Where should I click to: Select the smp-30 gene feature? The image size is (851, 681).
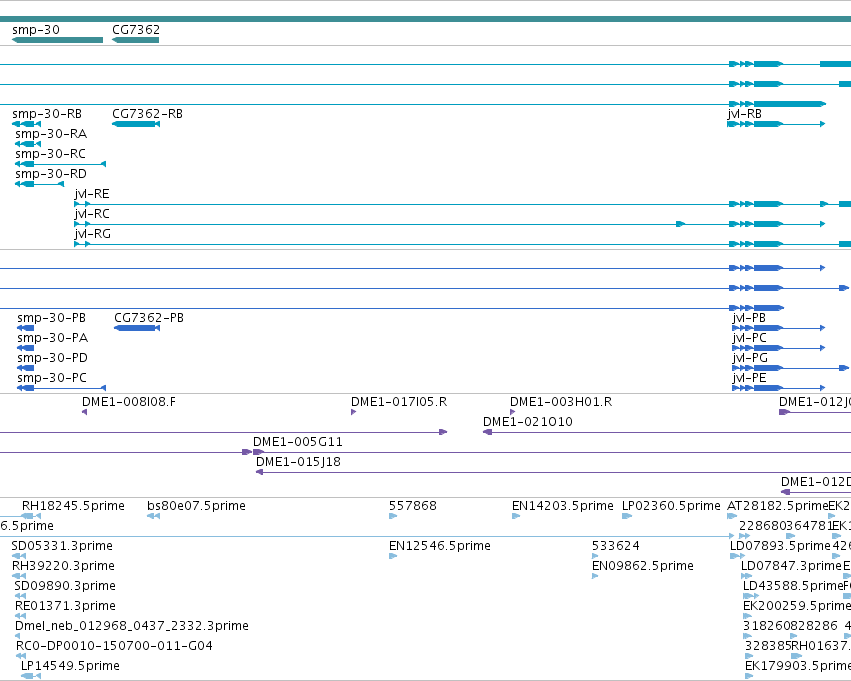coord(57,40)
